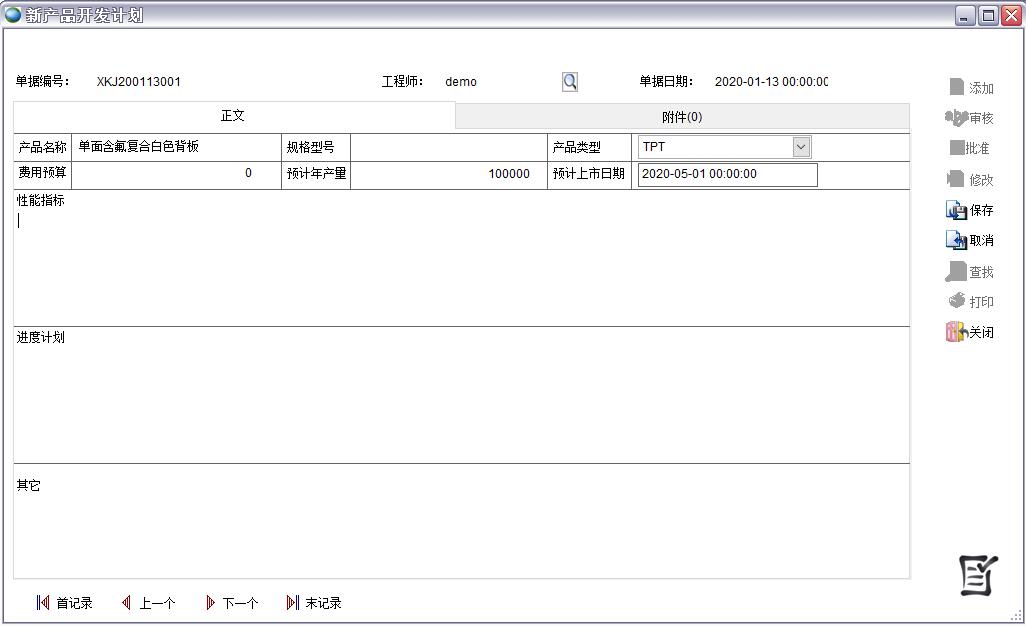Click the 查找 (Find) icon
The width and height of the screenshot is (1026, 626).
[x=957, y=272]
